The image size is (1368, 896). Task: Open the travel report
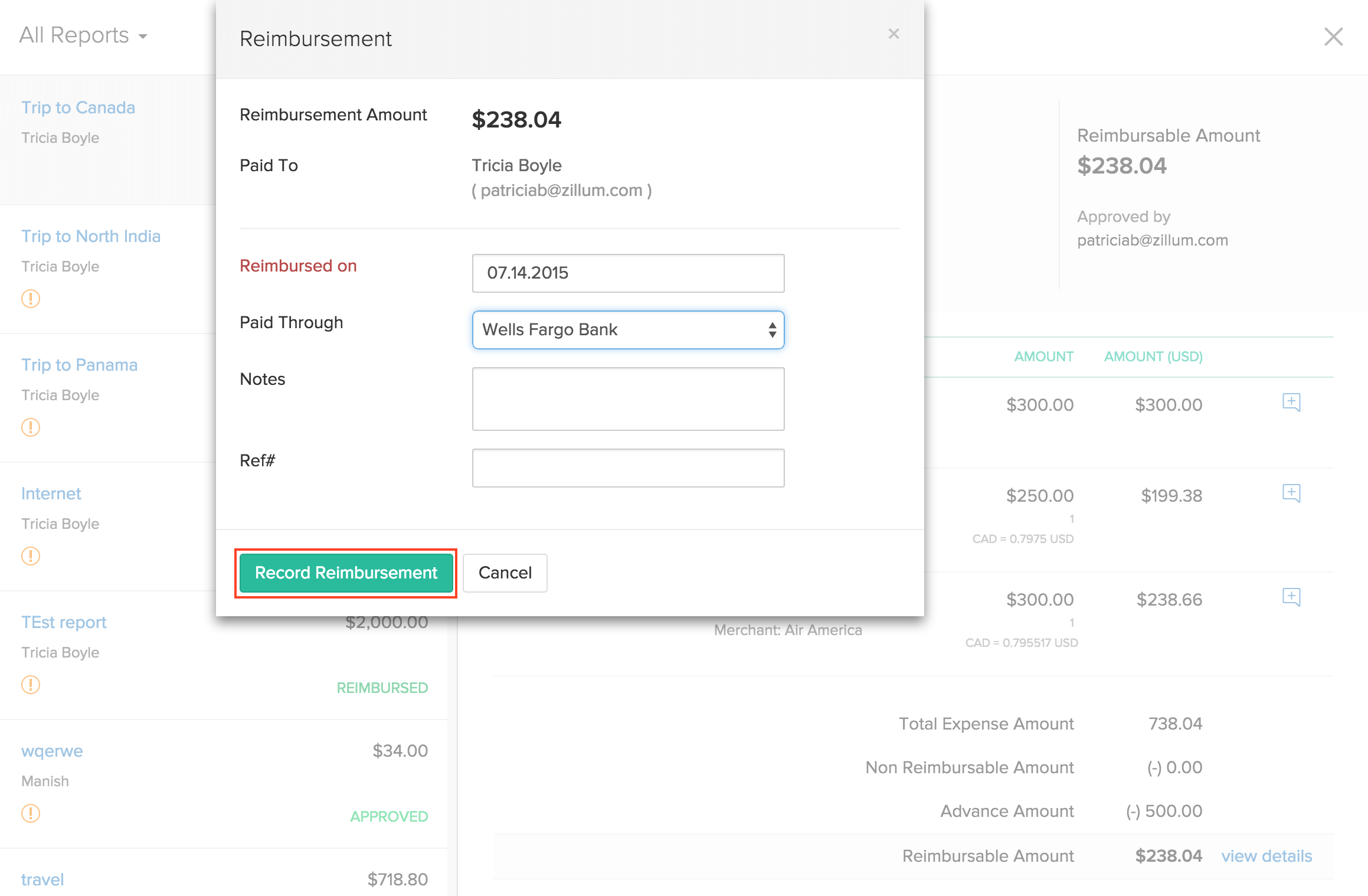tap(42, 879)
